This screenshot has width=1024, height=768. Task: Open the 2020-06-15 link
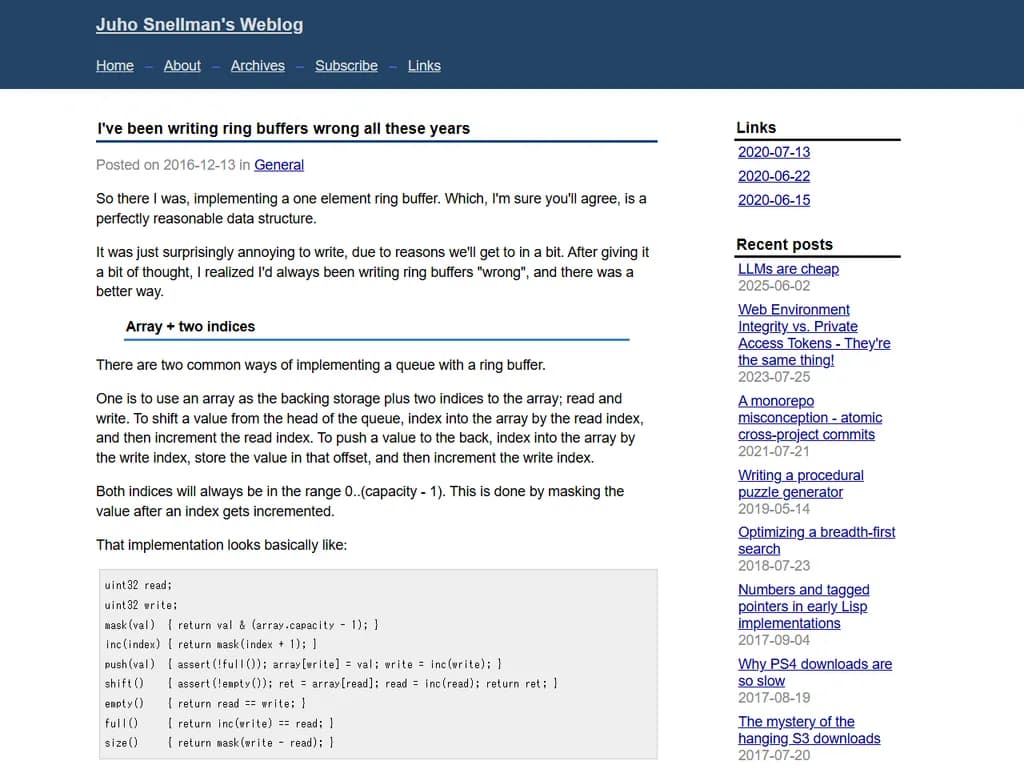tap(773, 200)
